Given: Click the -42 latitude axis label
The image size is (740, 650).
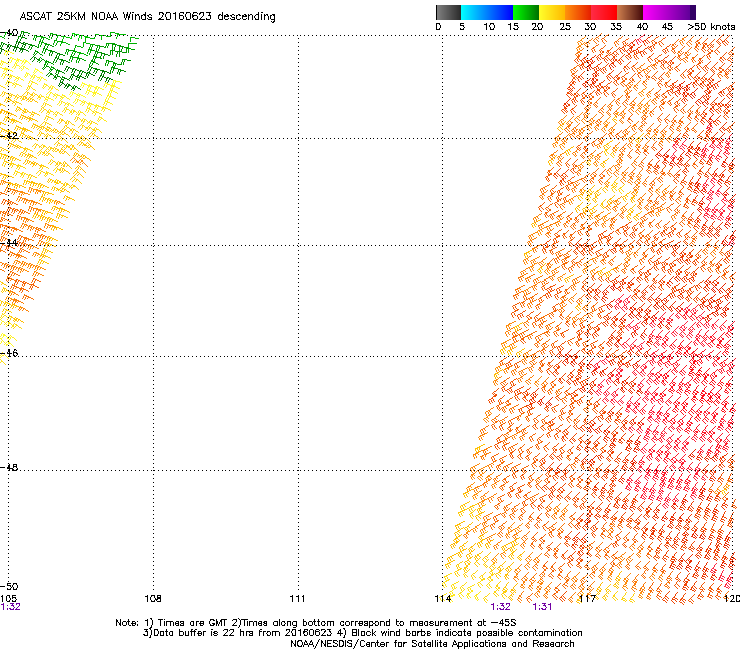Looking at the screenshot, I should (x=9, y=135).
